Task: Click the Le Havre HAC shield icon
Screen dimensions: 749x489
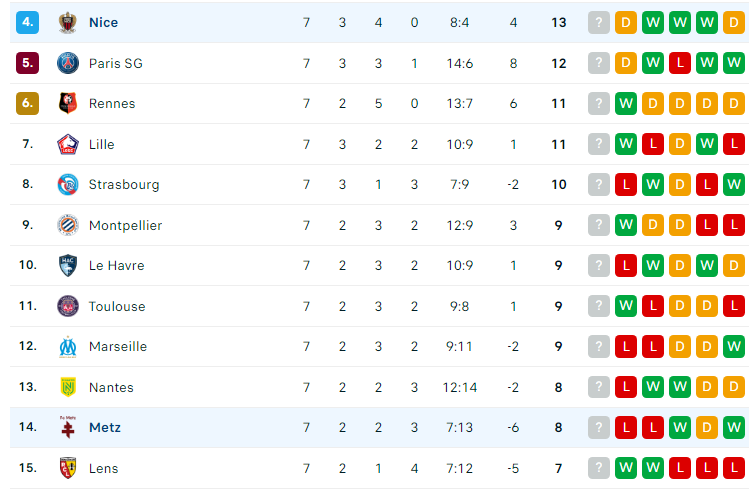Action: tap(68, 265)
